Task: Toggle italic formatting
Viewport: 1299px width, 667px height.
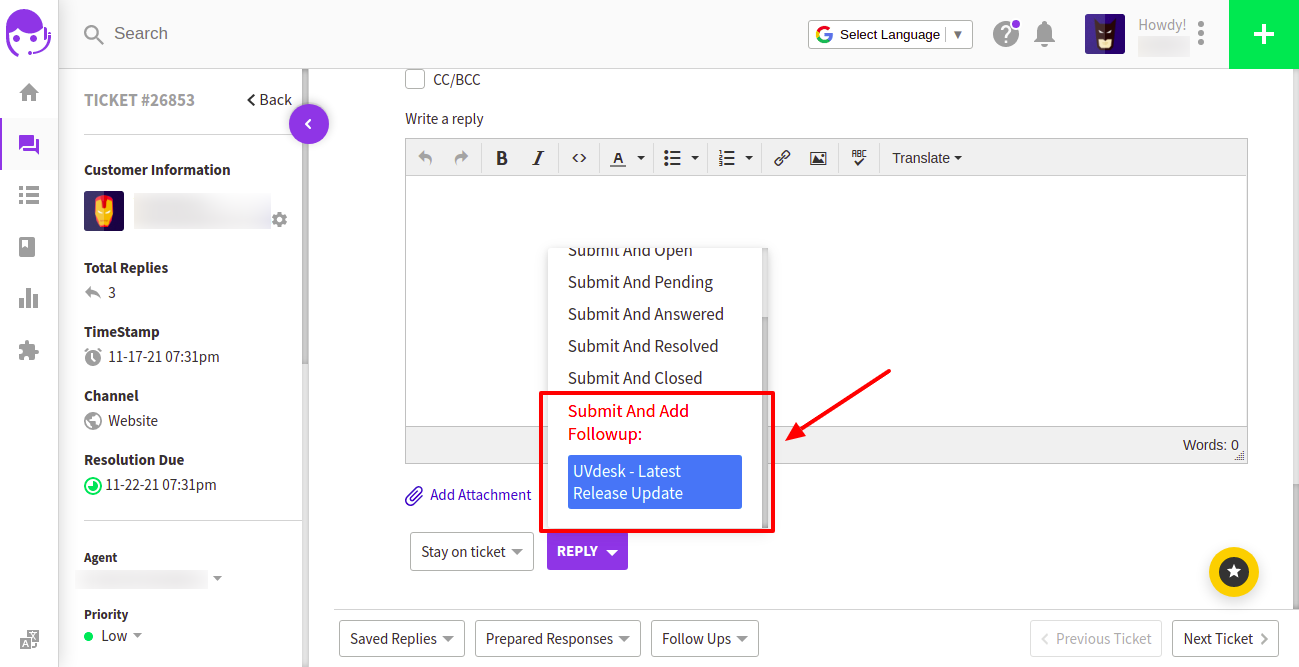Action: [538, 158]
